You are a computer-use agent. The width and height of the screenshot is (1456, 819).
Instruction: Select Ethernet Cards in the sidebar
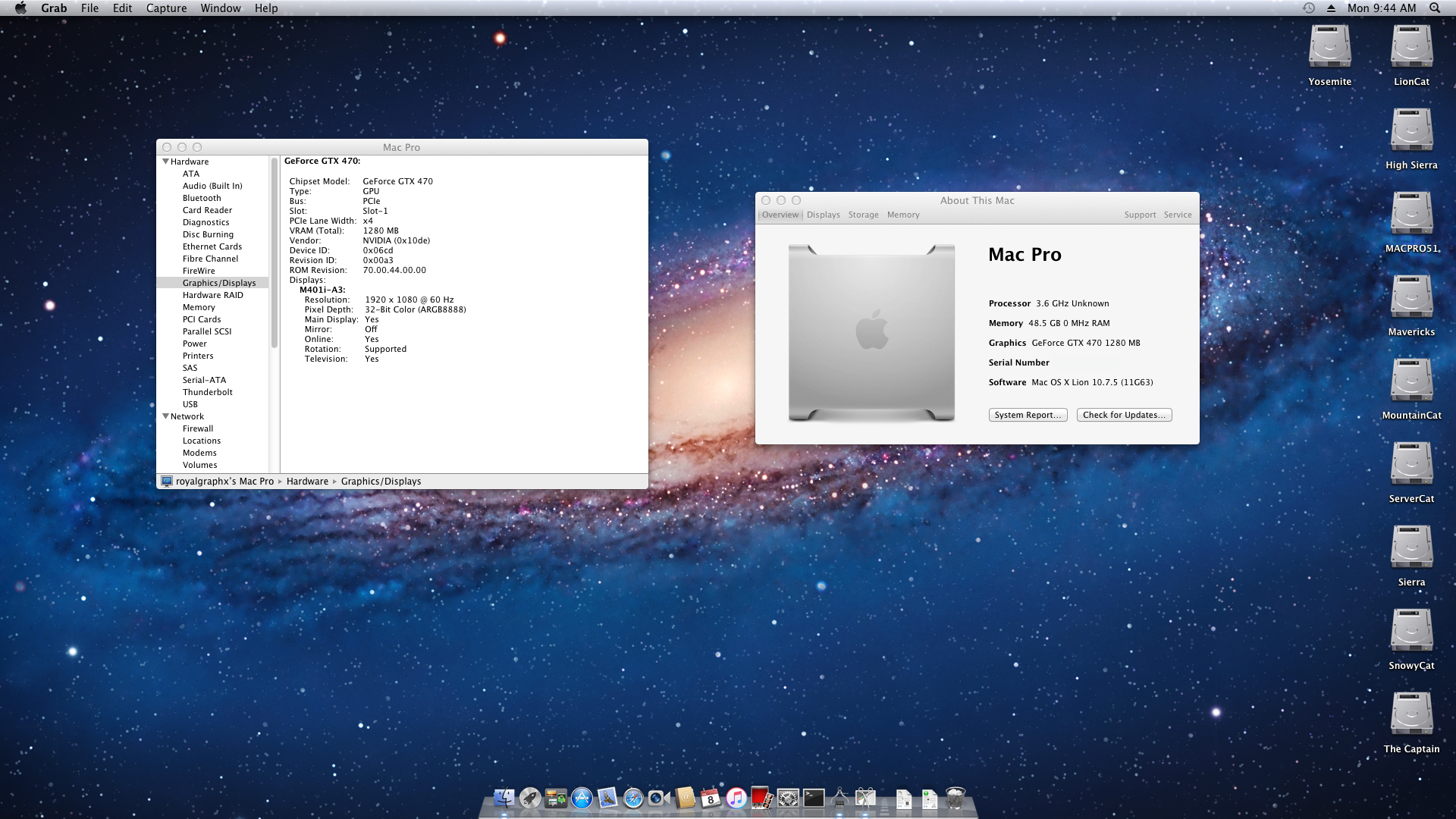click(212, 246)
